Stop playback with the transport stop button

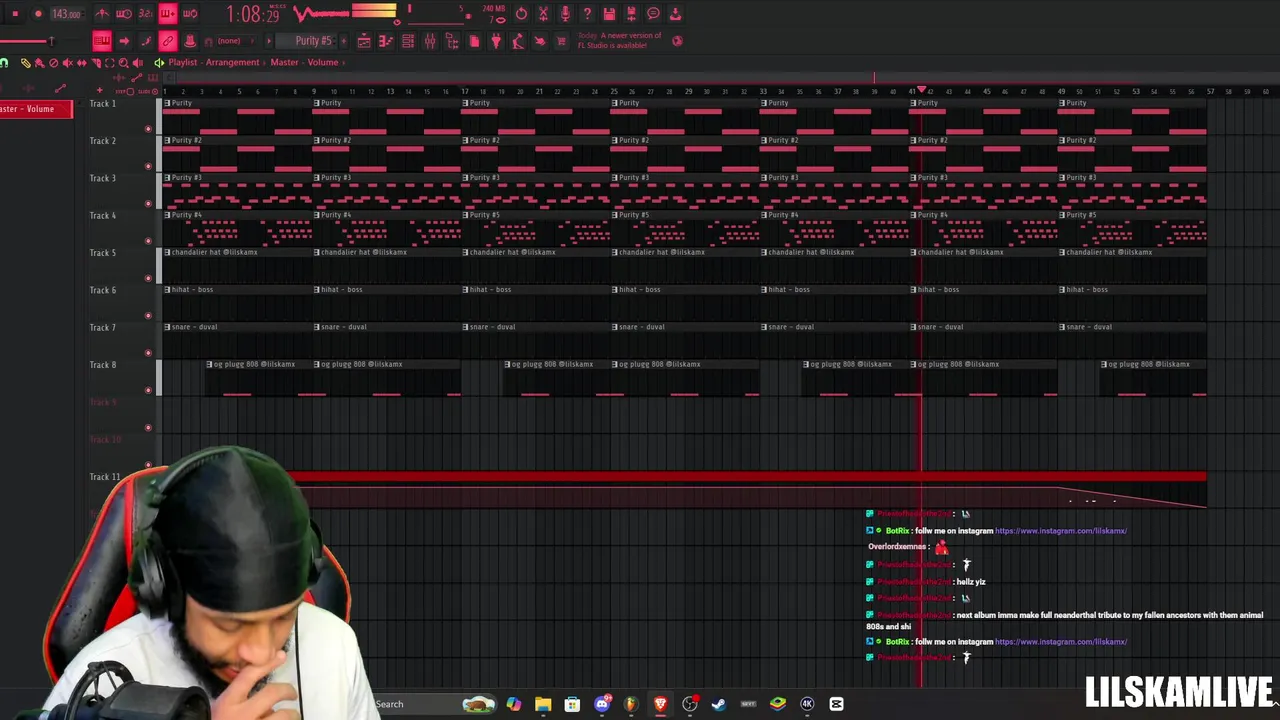(15, 14)
